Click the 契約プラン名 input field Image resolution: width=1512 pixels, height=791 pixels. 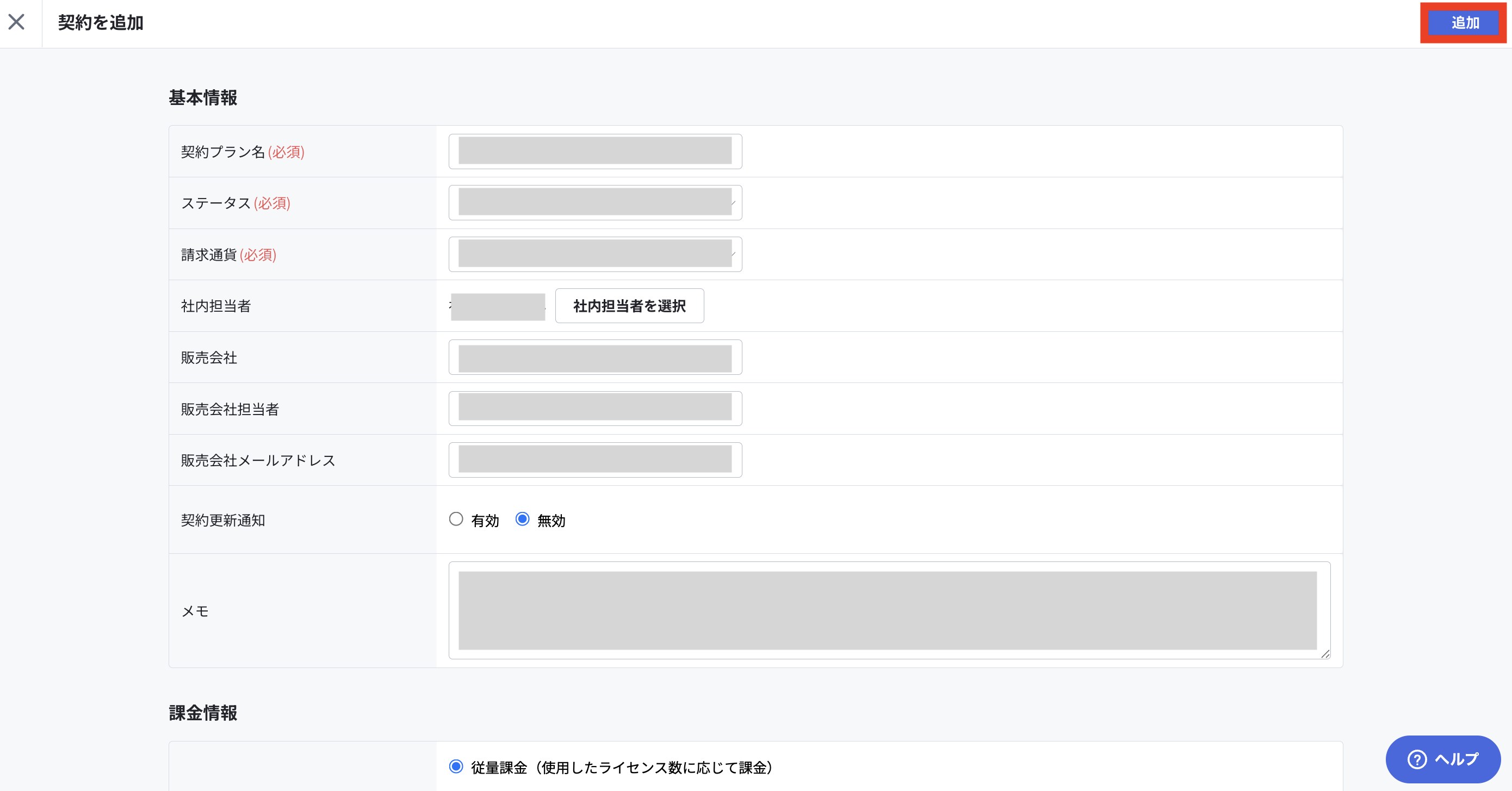pyautogui.click(x=595, y=151)
